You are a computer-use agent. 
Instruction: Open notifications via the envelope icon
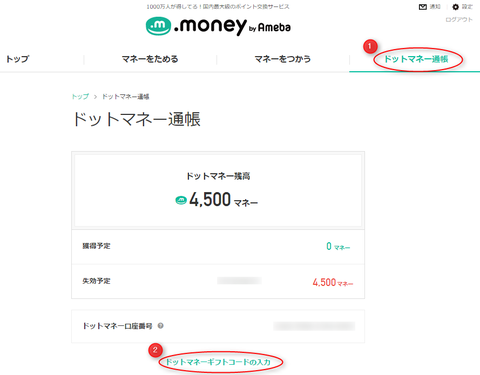[423, 7]
